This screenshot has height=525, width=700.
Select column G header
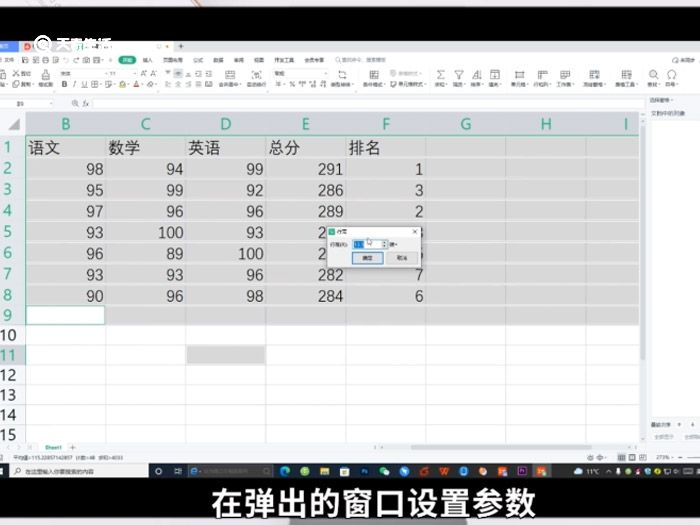tap(466, 124)
